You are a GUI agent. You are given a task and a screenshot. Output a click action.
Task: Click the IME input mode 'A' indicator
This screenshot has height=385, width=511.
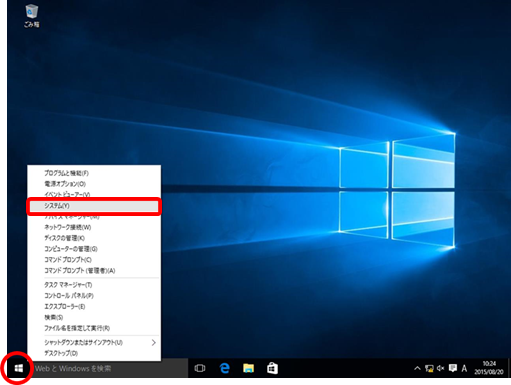click(x=464, y=368)
